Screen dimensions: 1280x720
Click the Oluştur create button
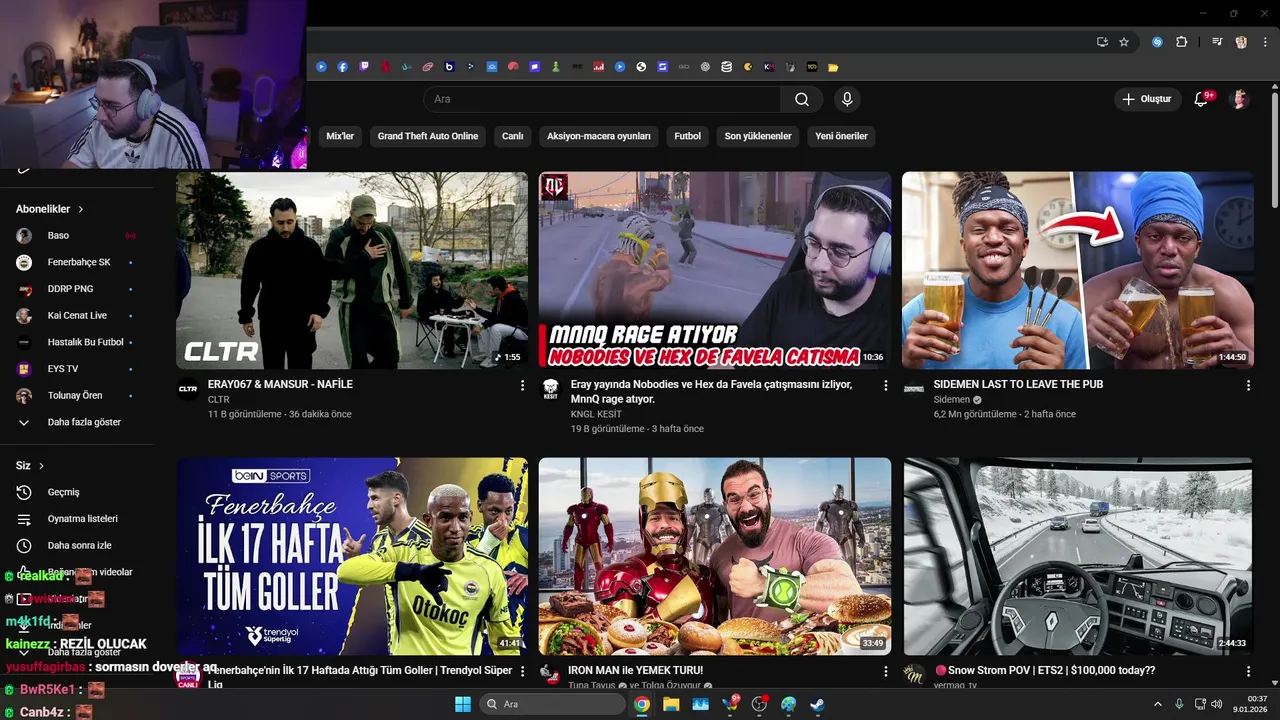pyautogui.click(x=1148, y=99)
